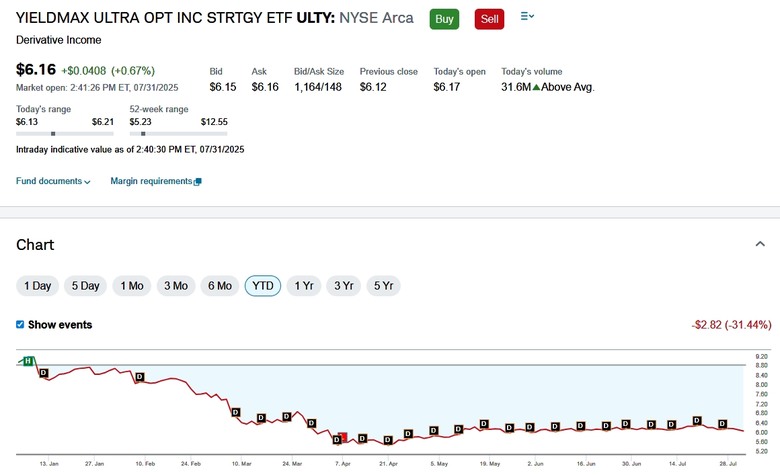Select the 5 Day chart range
This screenshot has width=780, height=475.
[85, 286]
